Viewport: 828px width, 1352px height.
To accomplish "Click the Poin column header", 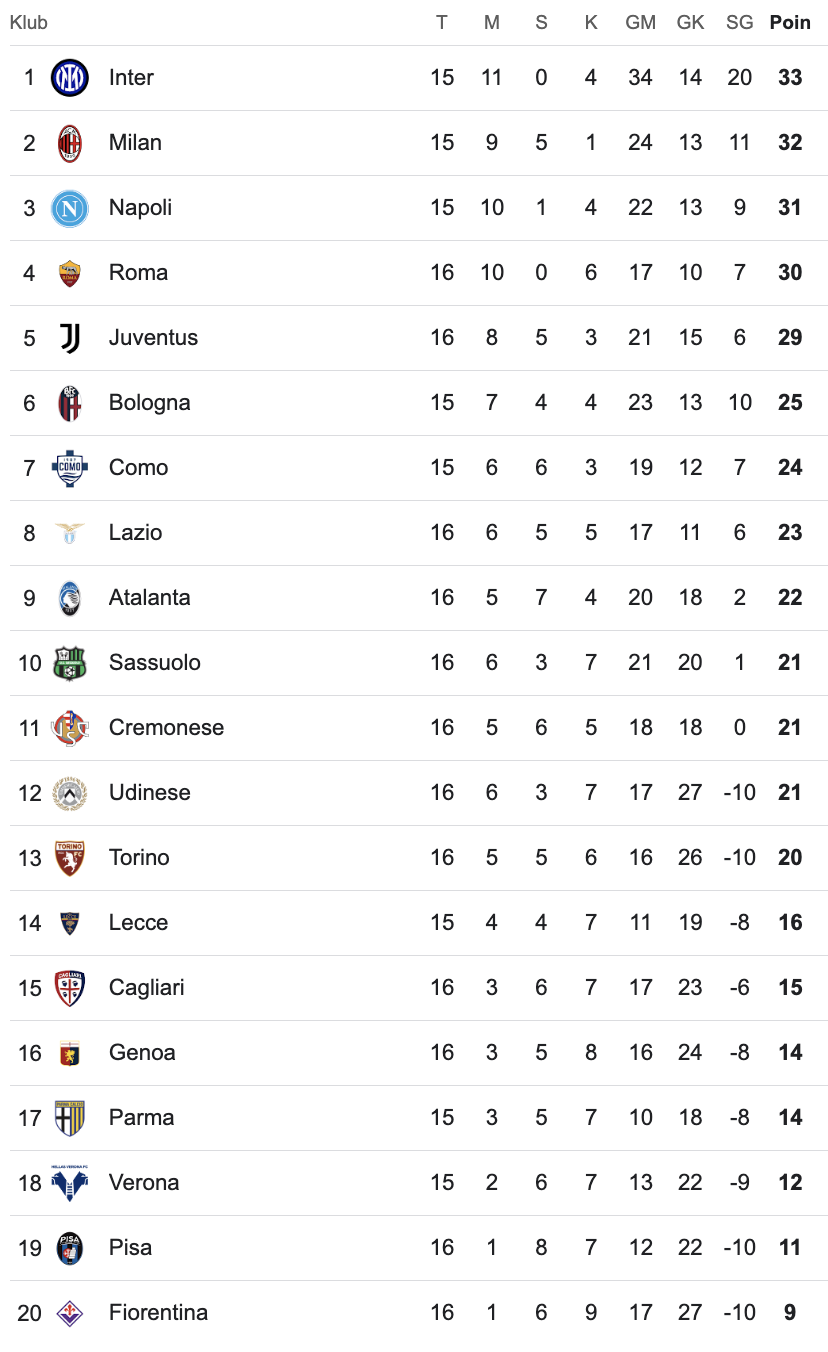I will click(x=790, y=22).
